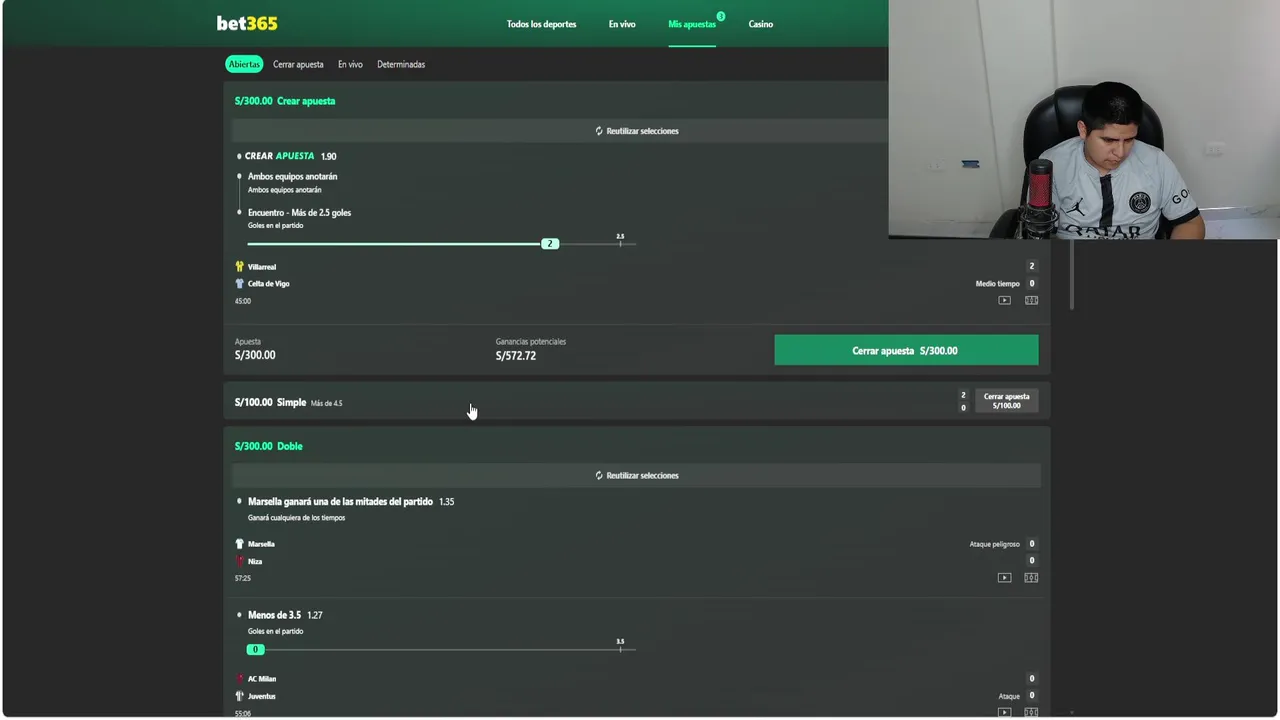
Task: Switch to the Cerrar apuesta tab
Action: point(298,64)
